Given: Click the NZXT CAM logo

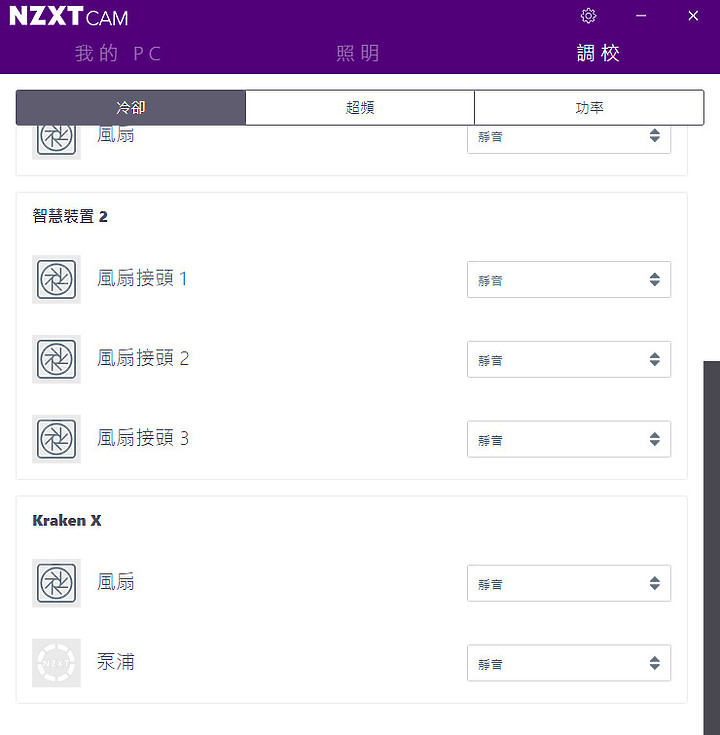Looking at the screenshot, I should pos(68,16).
